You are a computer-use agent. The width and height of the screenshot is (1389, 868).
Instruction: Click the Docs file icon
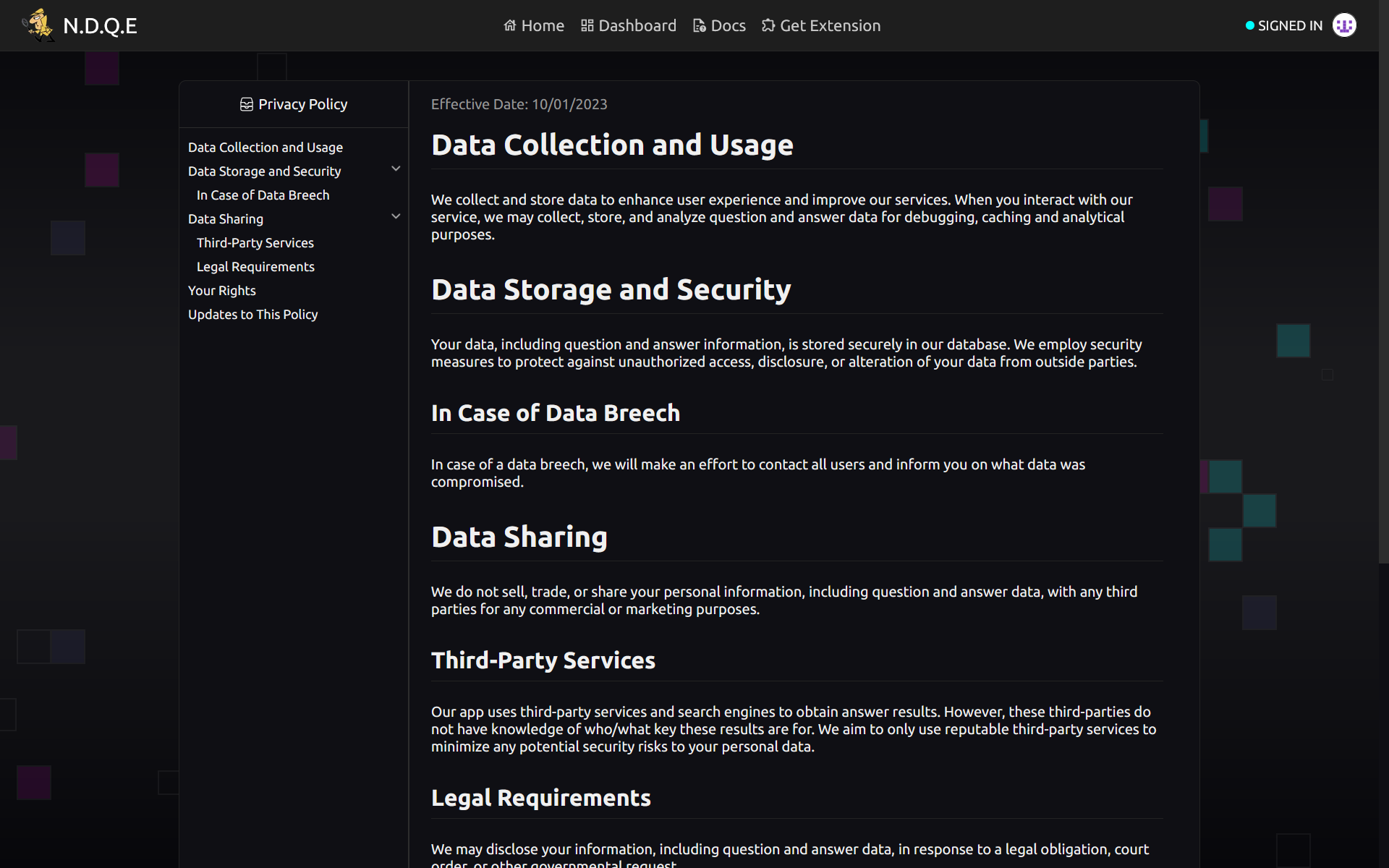[699, 26]
